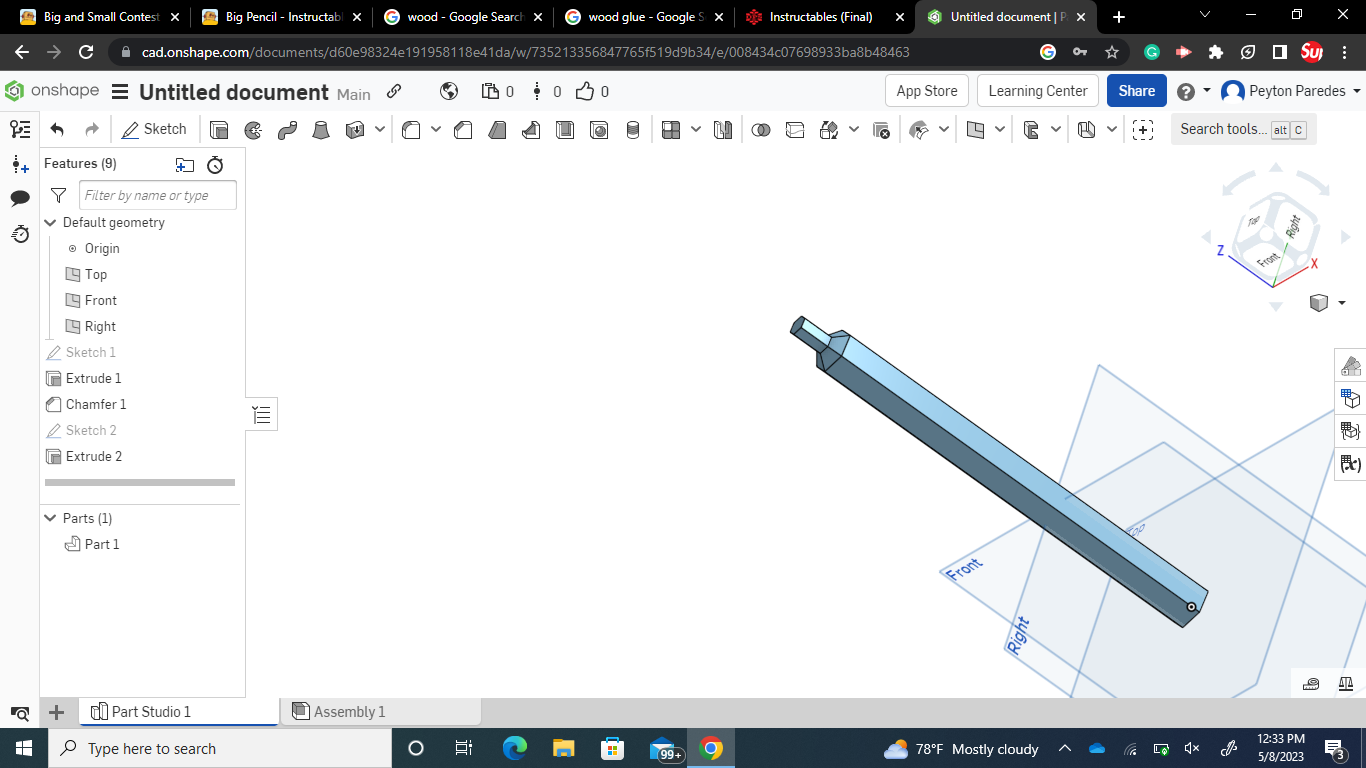The width and height of the screenshot is (1366, 768).
Task: Select the Plane tool
Action: tap(975, 129)
